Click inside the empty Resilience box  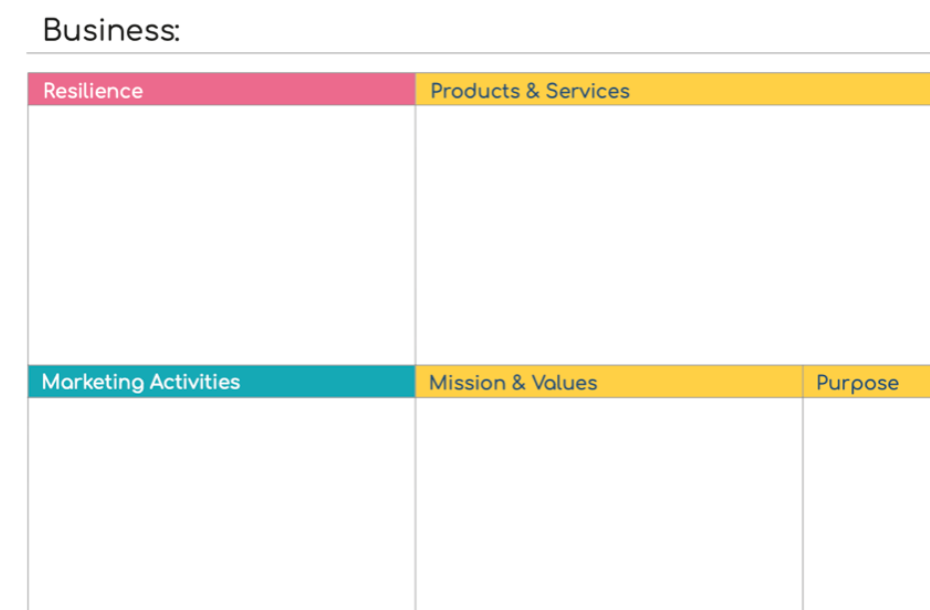coord(222,235)
